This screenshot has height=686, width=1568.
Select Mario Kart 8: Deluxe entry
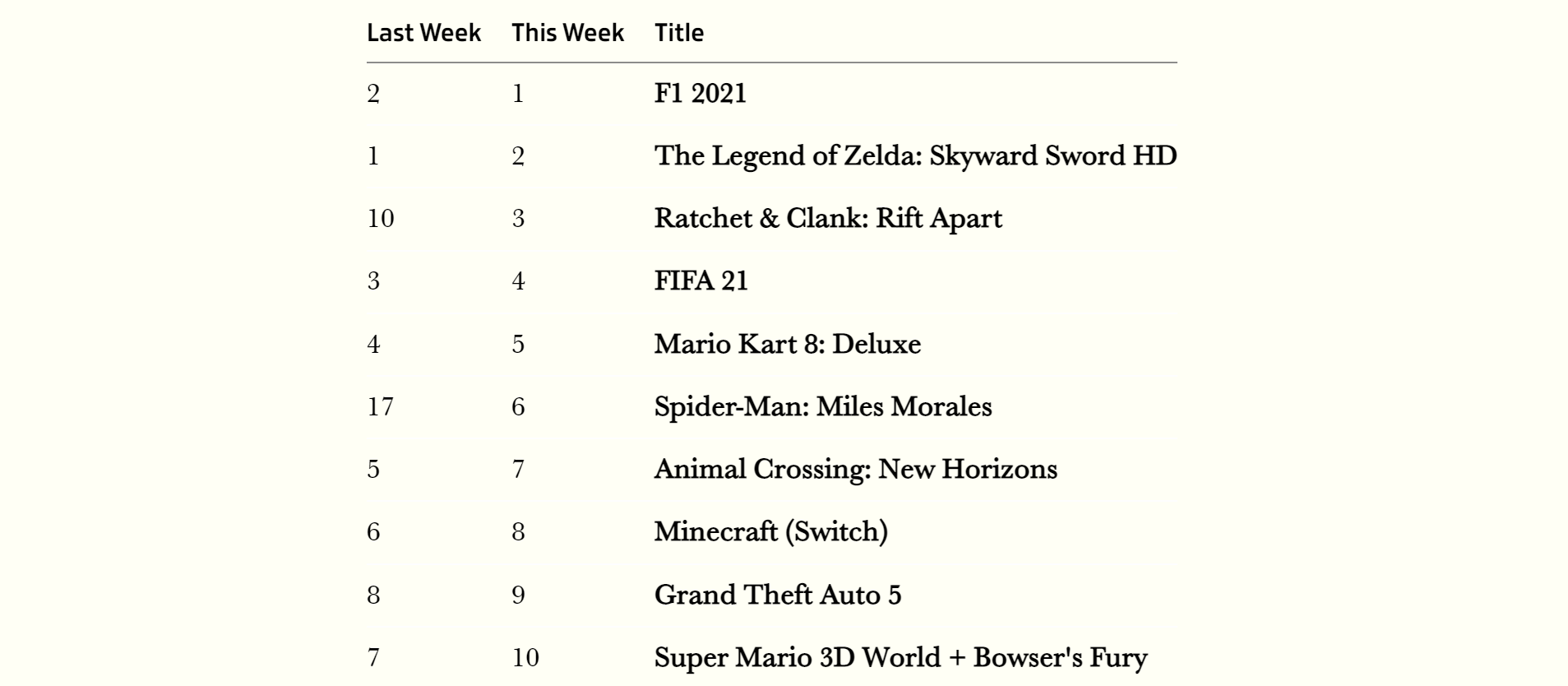click(x=788, y=344)
